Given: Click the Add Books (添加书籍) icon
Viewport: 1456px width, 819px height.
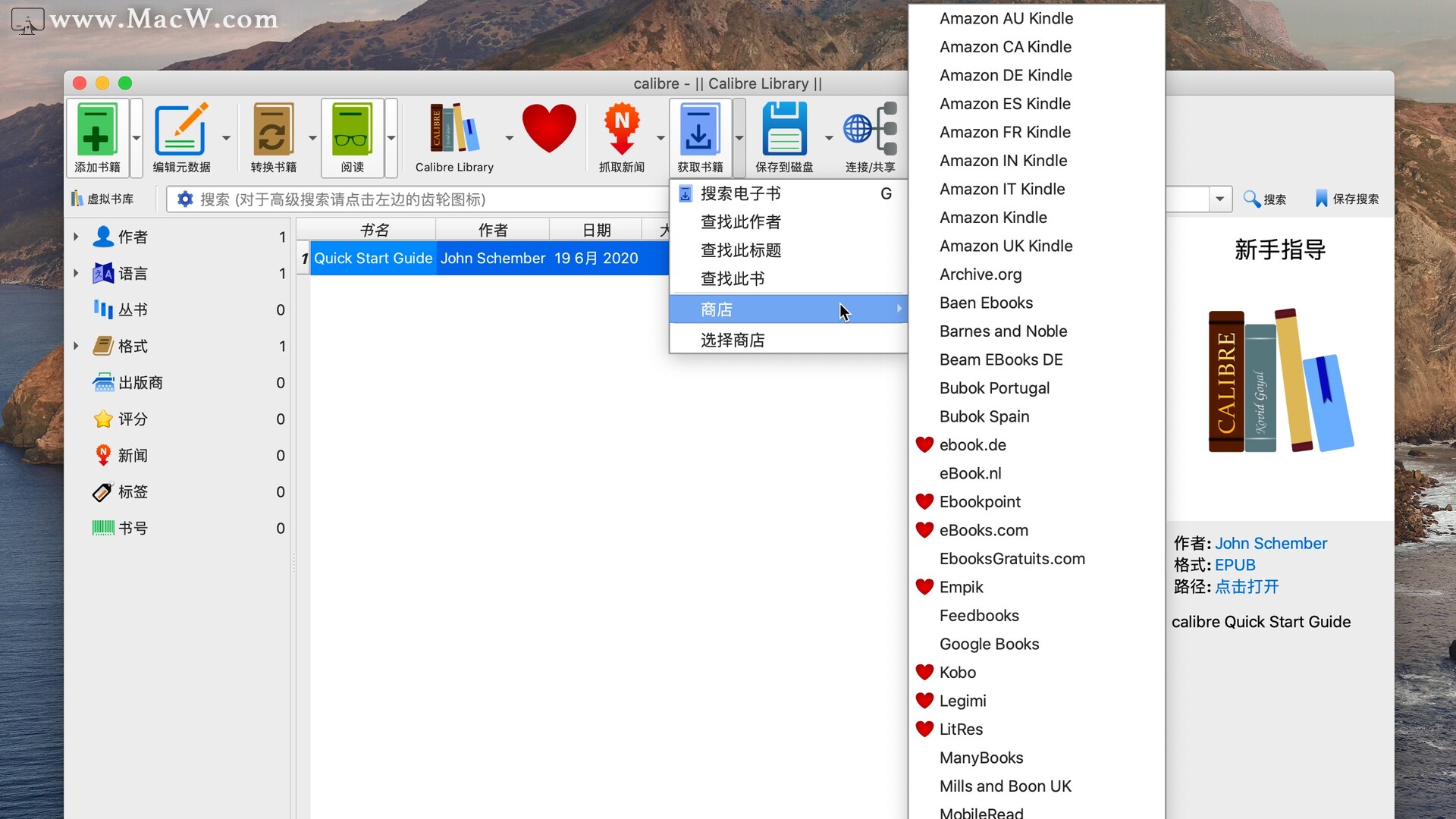Looking at the screenshot, I should pyautogui.click(x=97, y=129).
